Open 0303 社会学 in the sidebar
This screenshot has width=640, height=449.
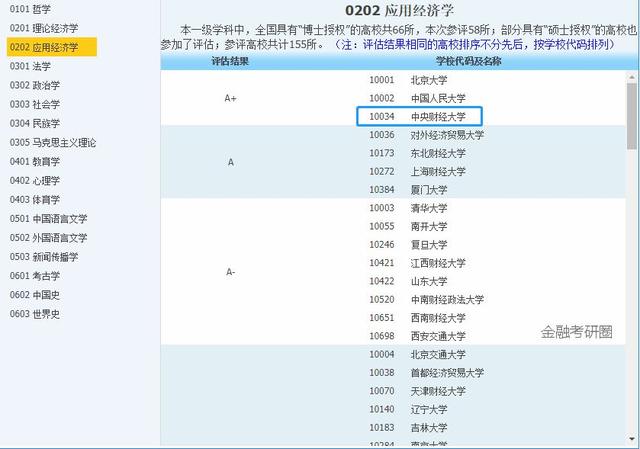pyautogui.click(x=35, y=104)
